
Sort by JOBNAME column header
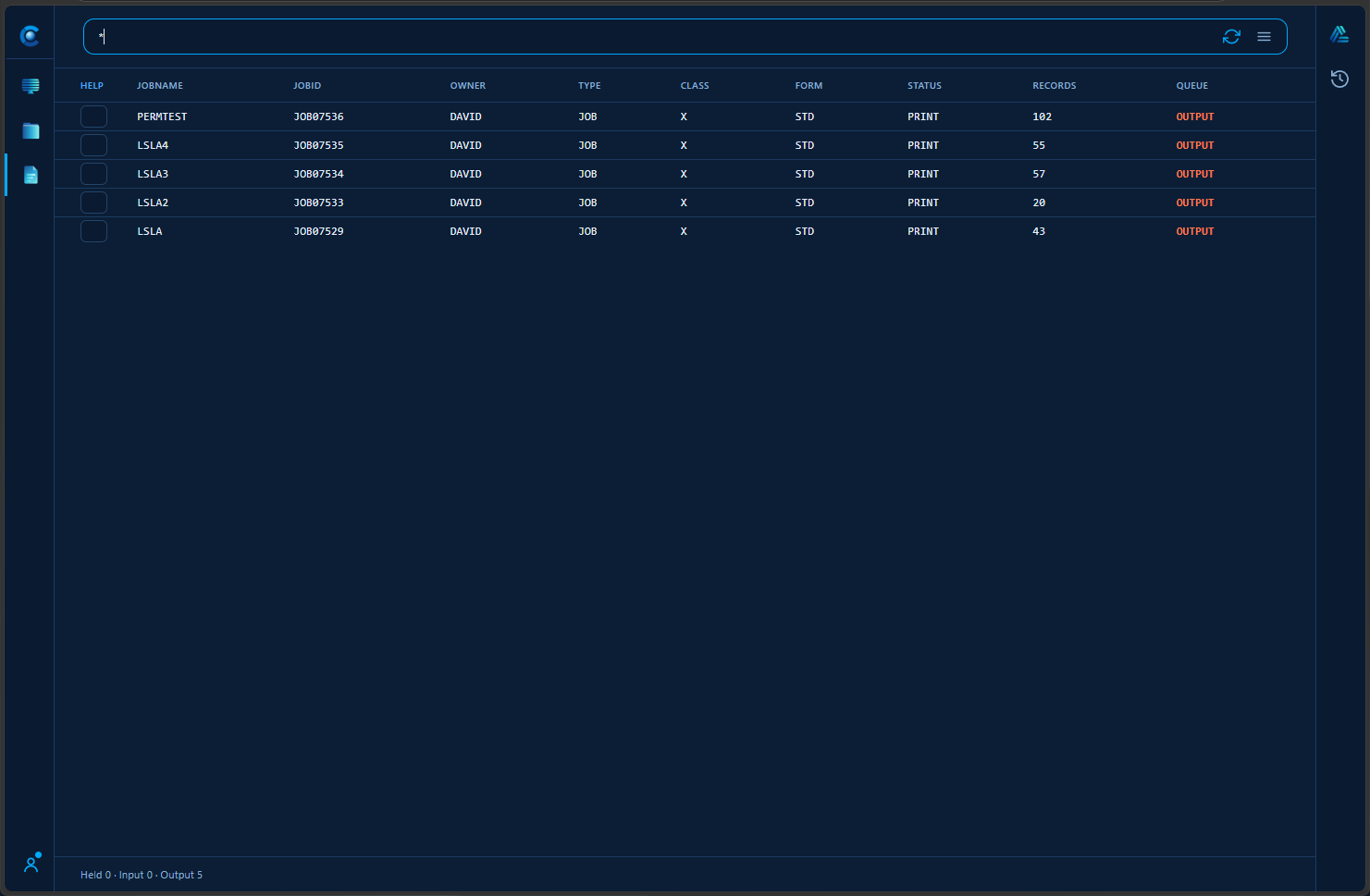[x=160, y=86]
